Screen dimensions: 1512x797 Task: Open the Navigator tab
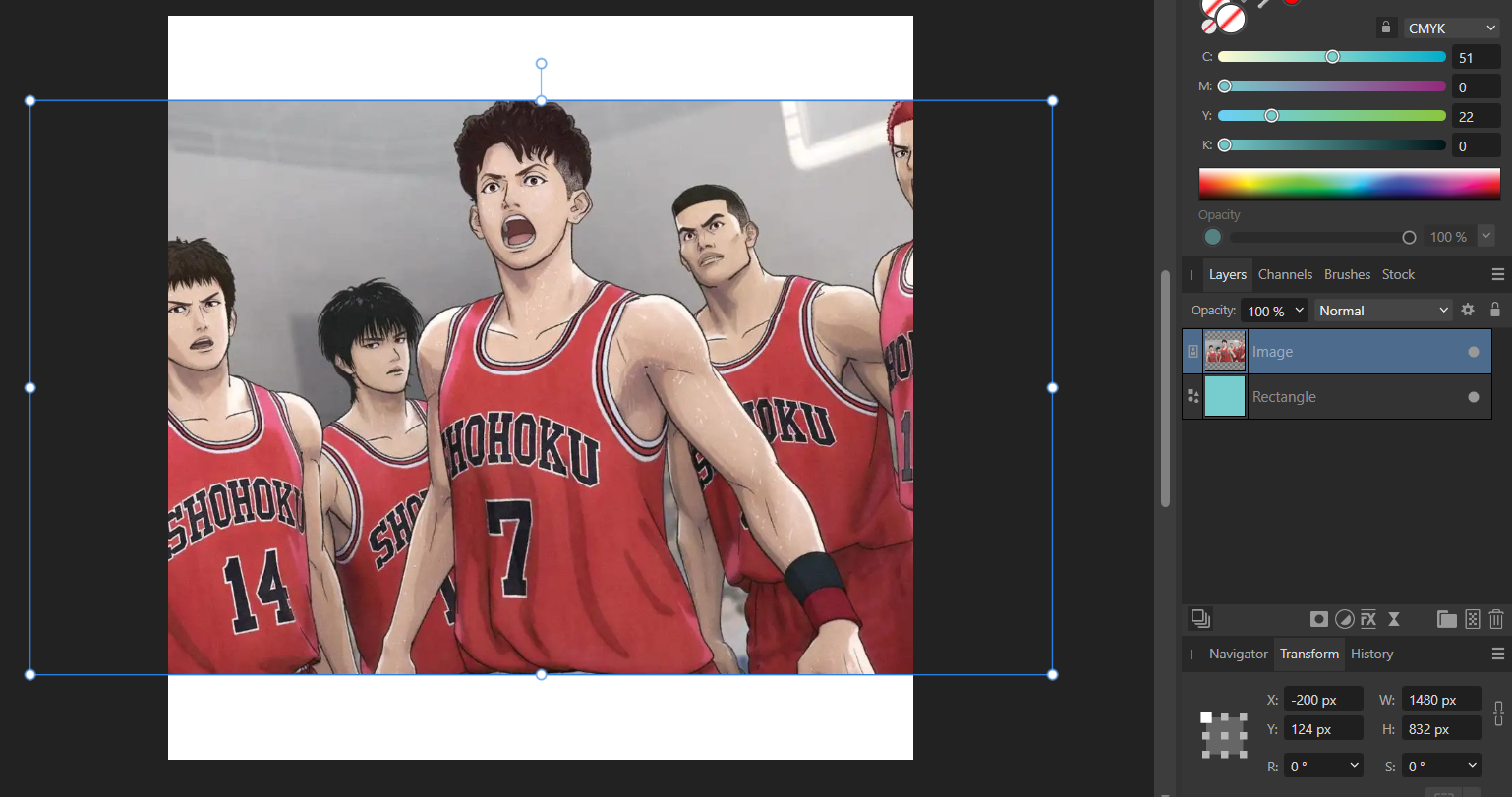pos(1239,654)
